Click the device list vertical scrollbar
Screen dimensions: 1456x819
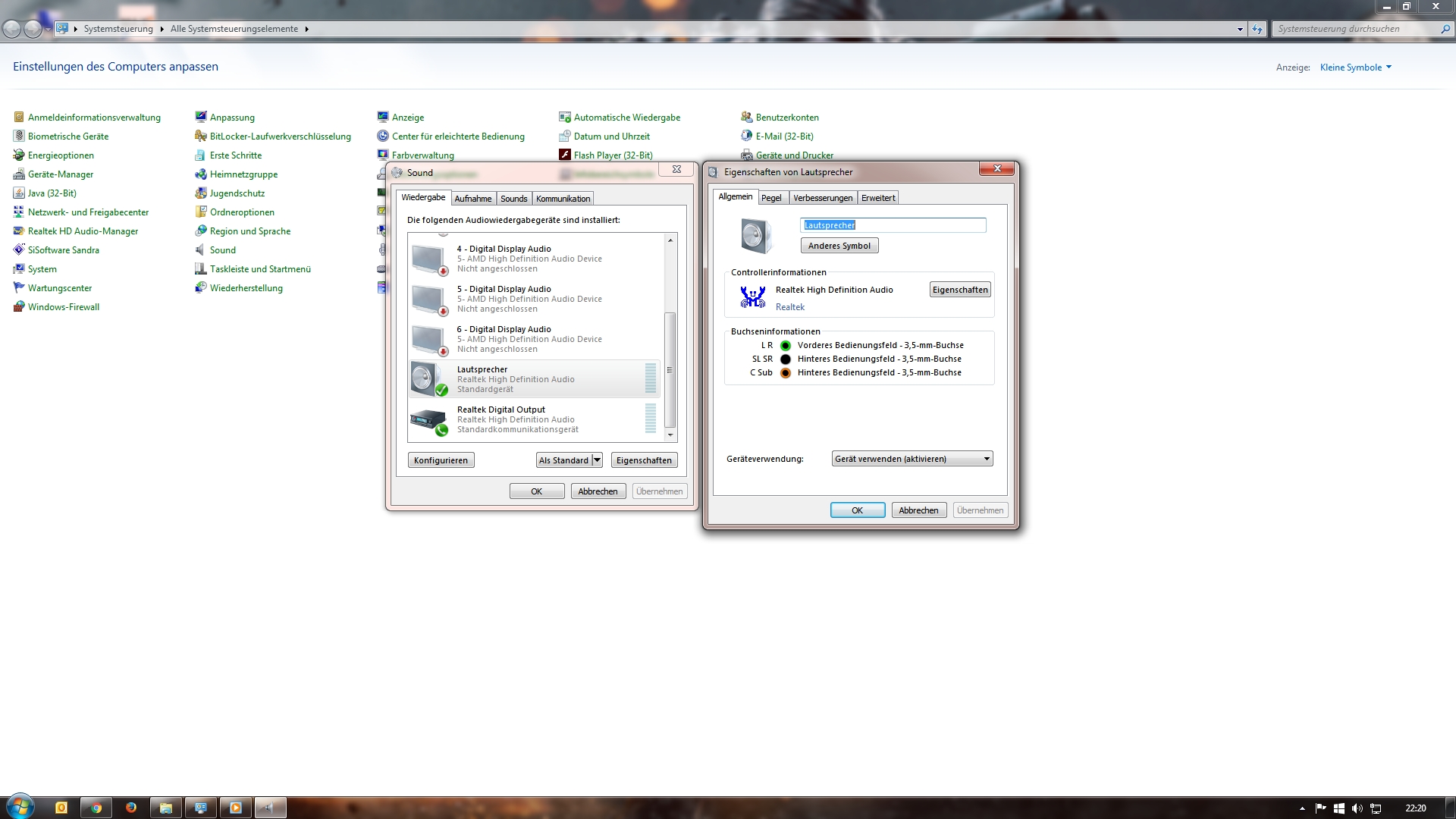pyautogui.click(x=670, y=370)
